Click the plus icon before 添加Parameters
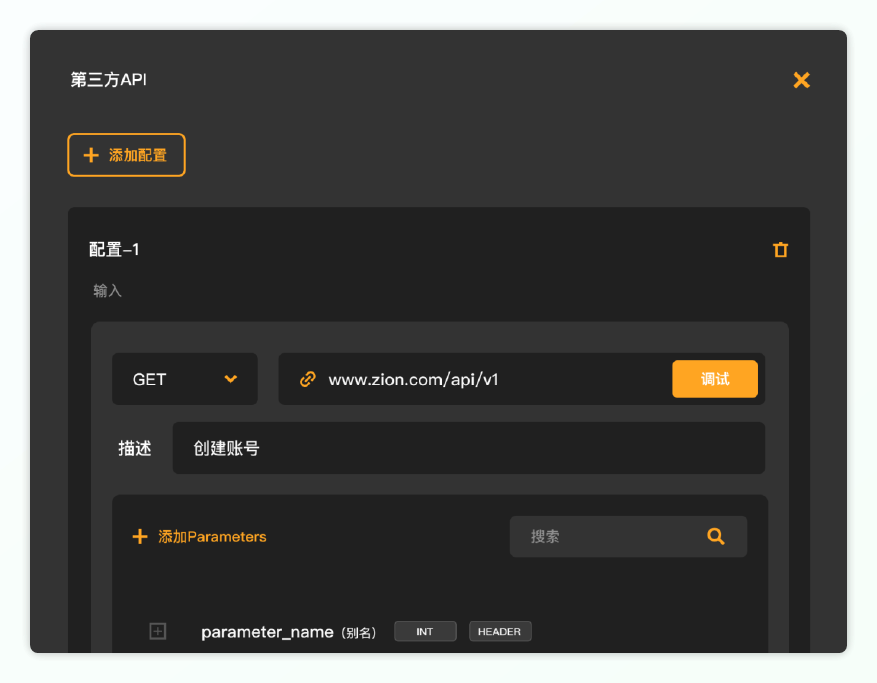 point(140,537)
